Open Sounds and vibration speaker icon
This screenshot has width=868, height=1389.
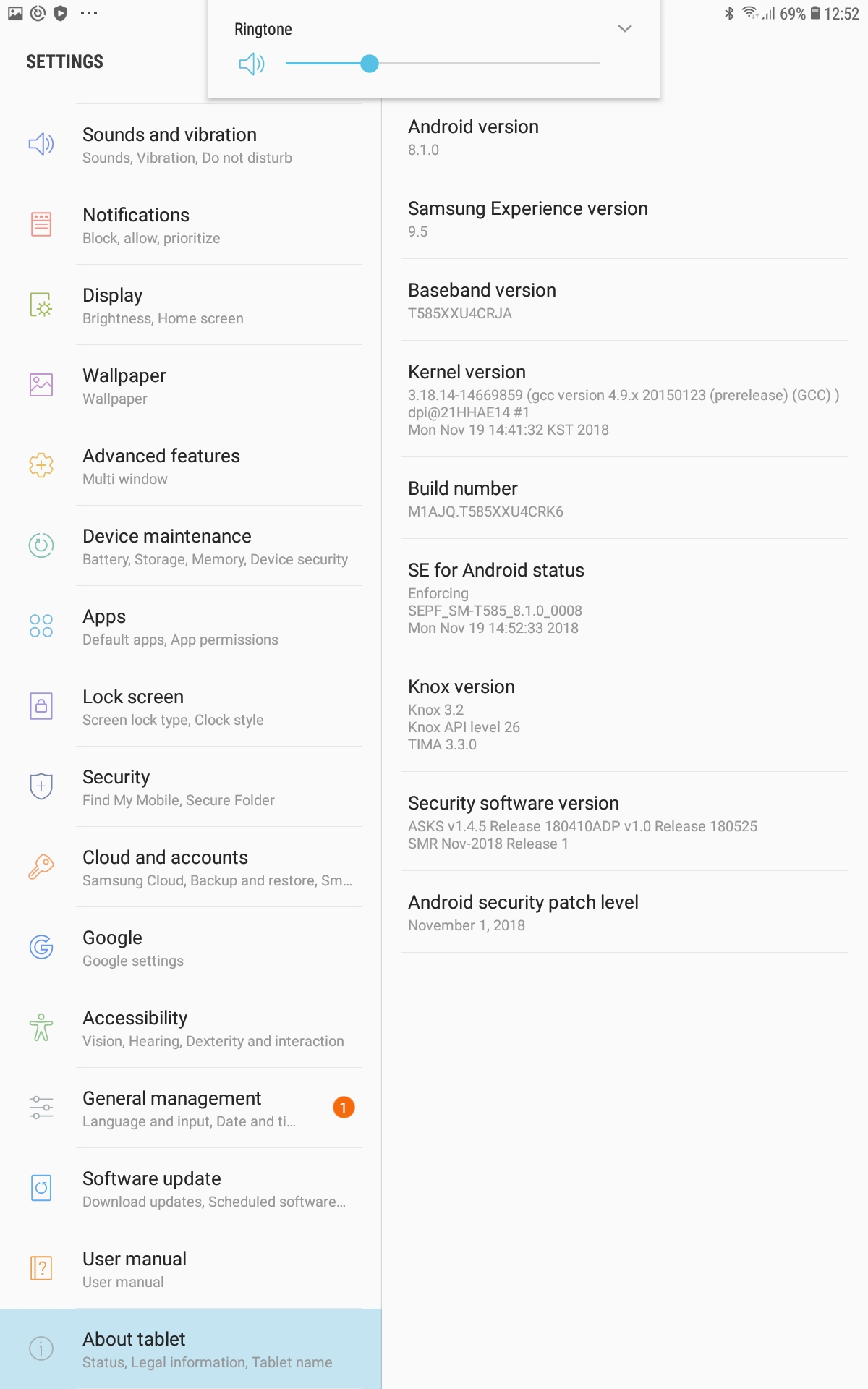[41, 144]
